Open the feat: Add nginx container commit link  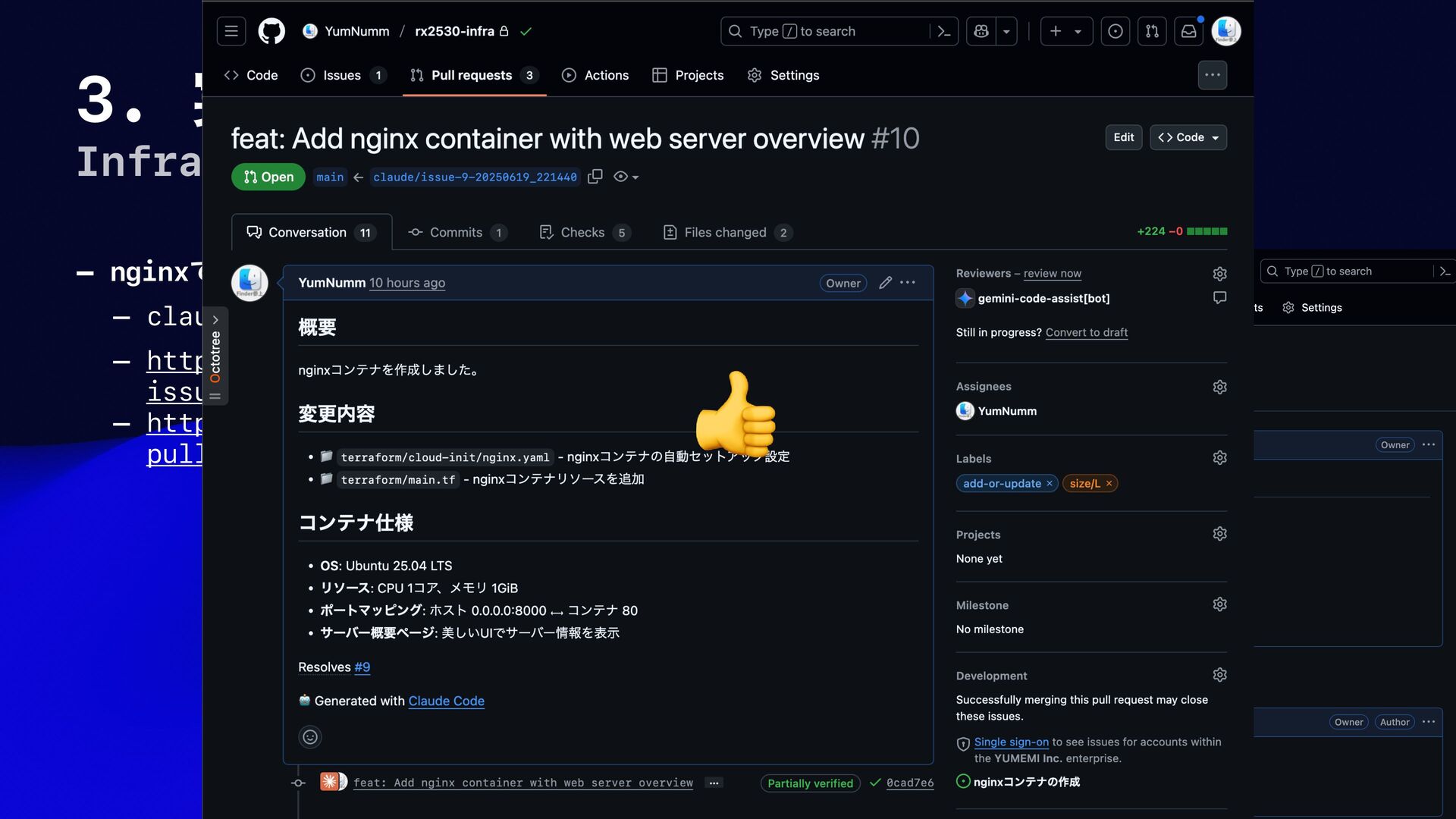[x=523, y=783]
